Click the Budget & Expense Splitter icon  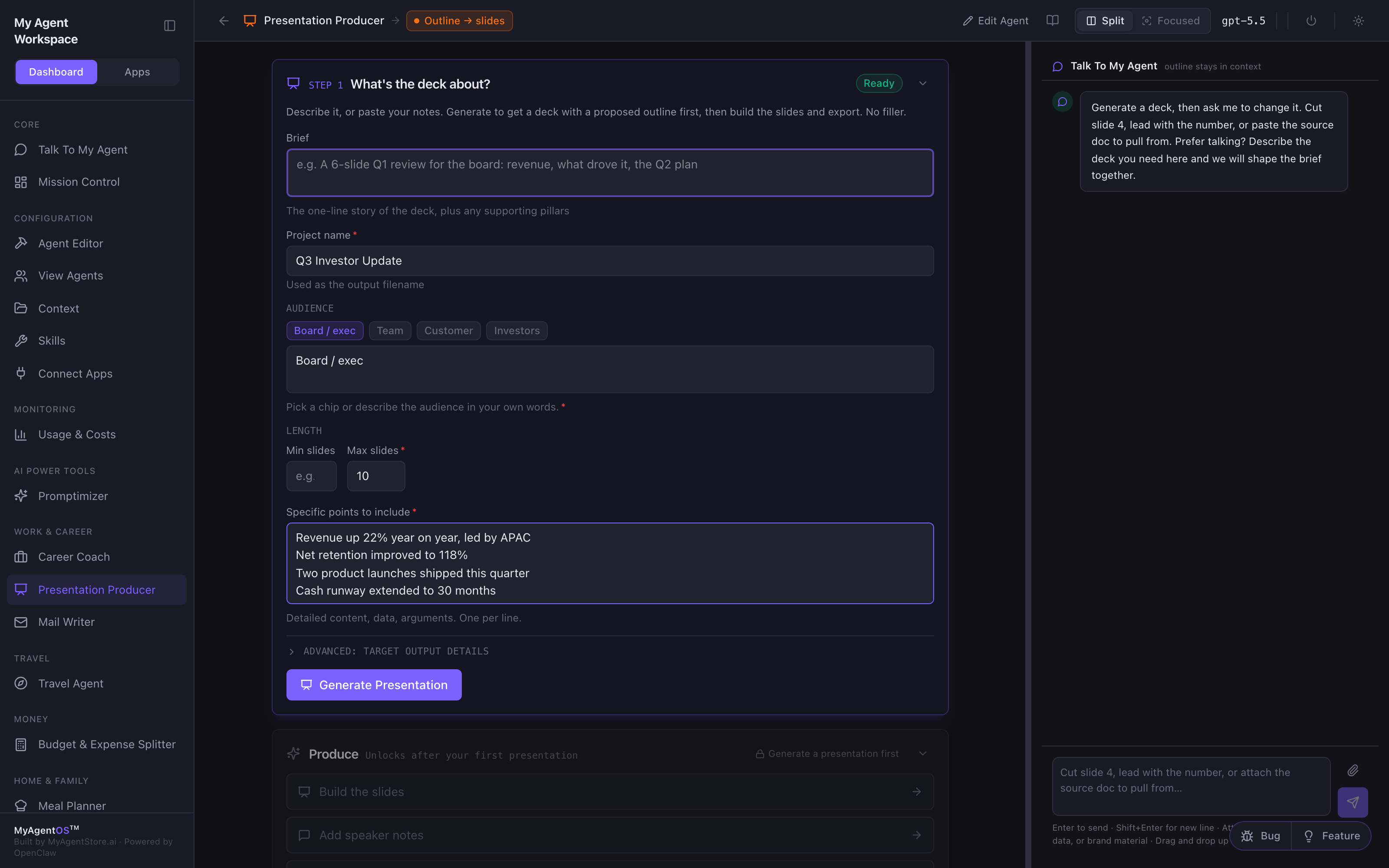pos(21,745)
